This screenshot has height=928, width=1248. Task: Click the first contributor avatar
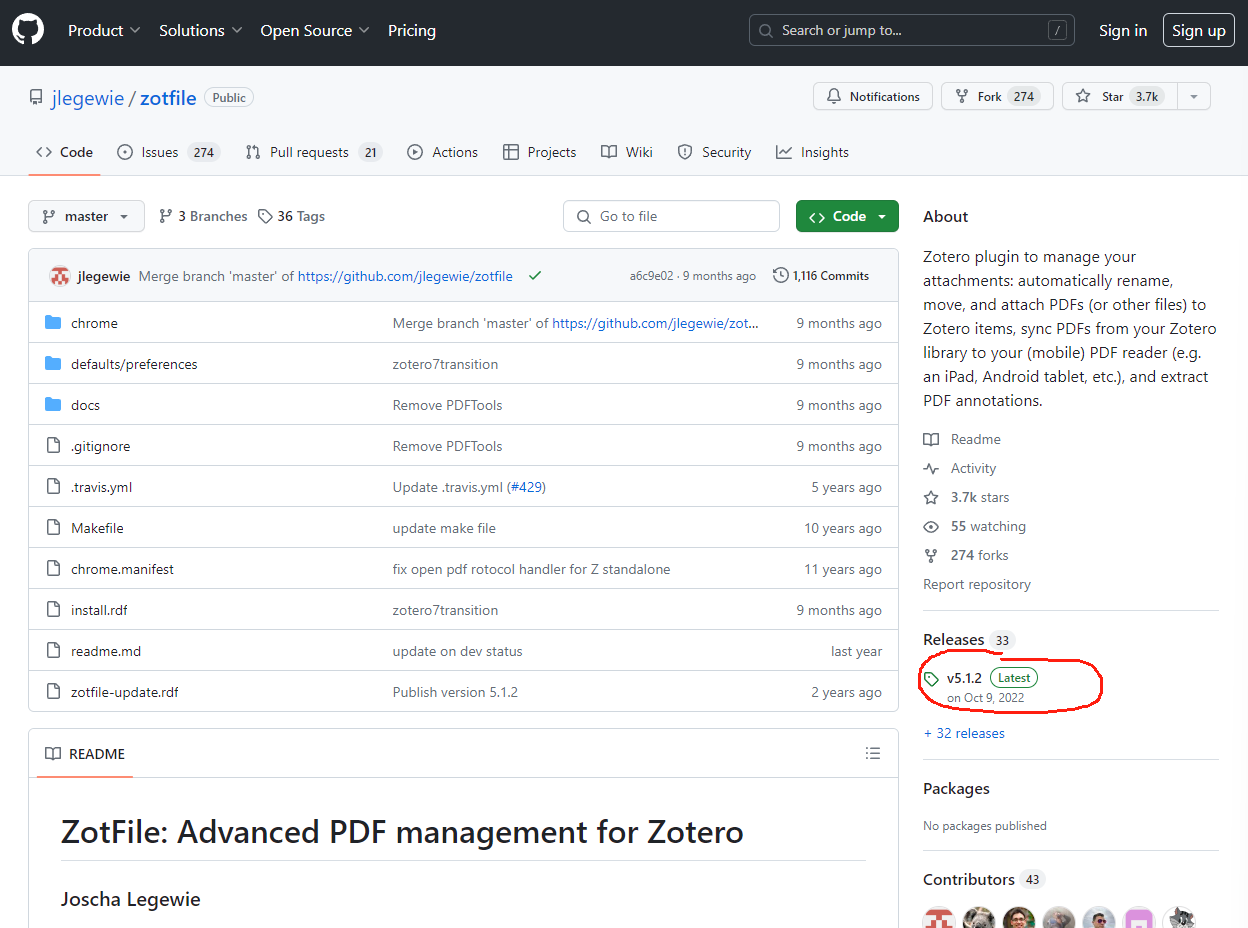click(x=939, y=918)
